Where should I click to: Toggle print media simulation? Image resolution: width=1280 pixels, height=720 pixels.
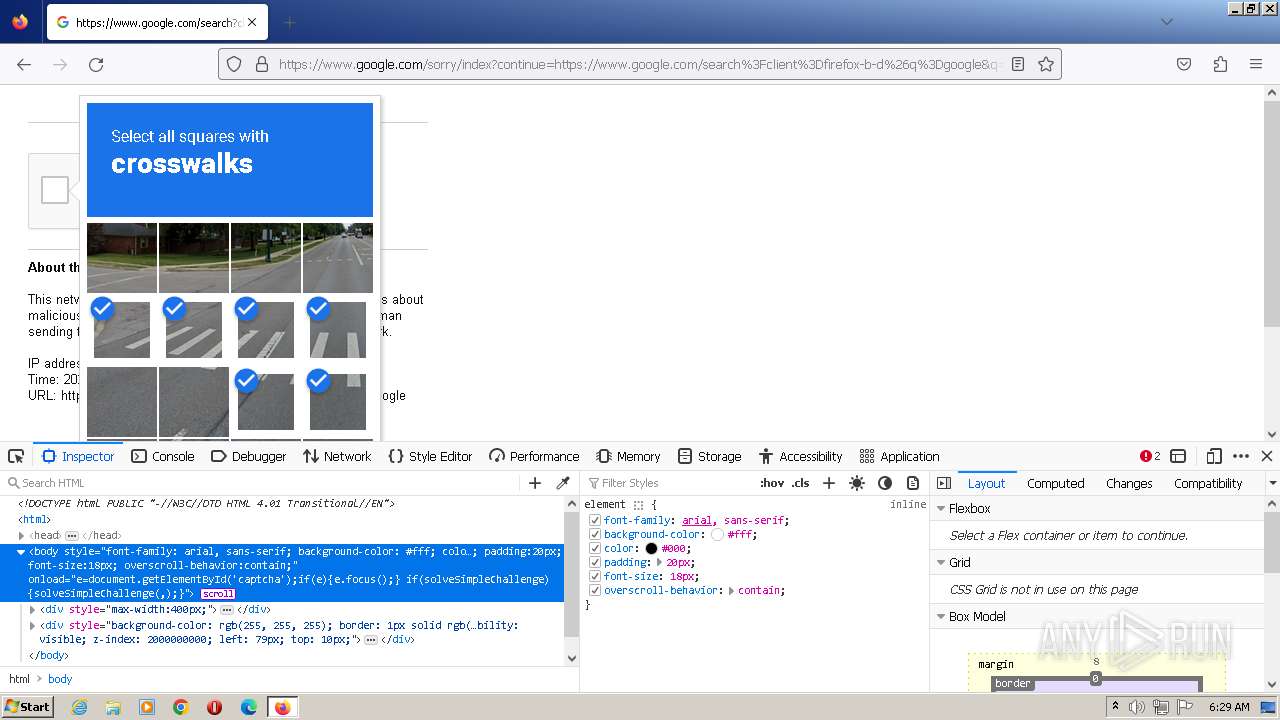913,483
